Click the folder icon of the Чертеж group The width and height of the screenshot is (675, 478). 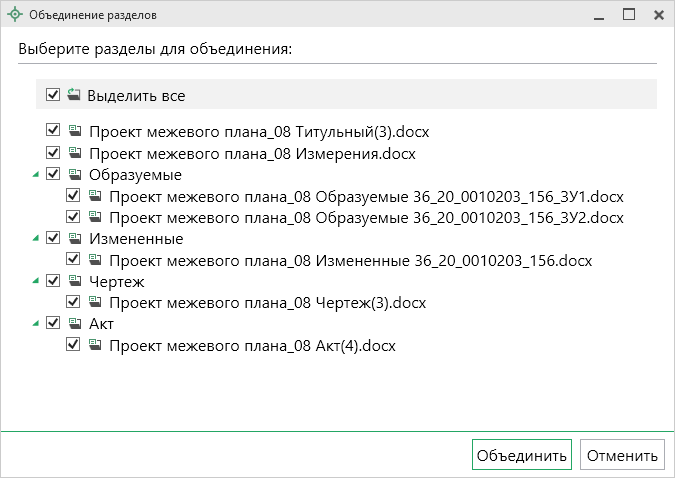click(75, 282)
